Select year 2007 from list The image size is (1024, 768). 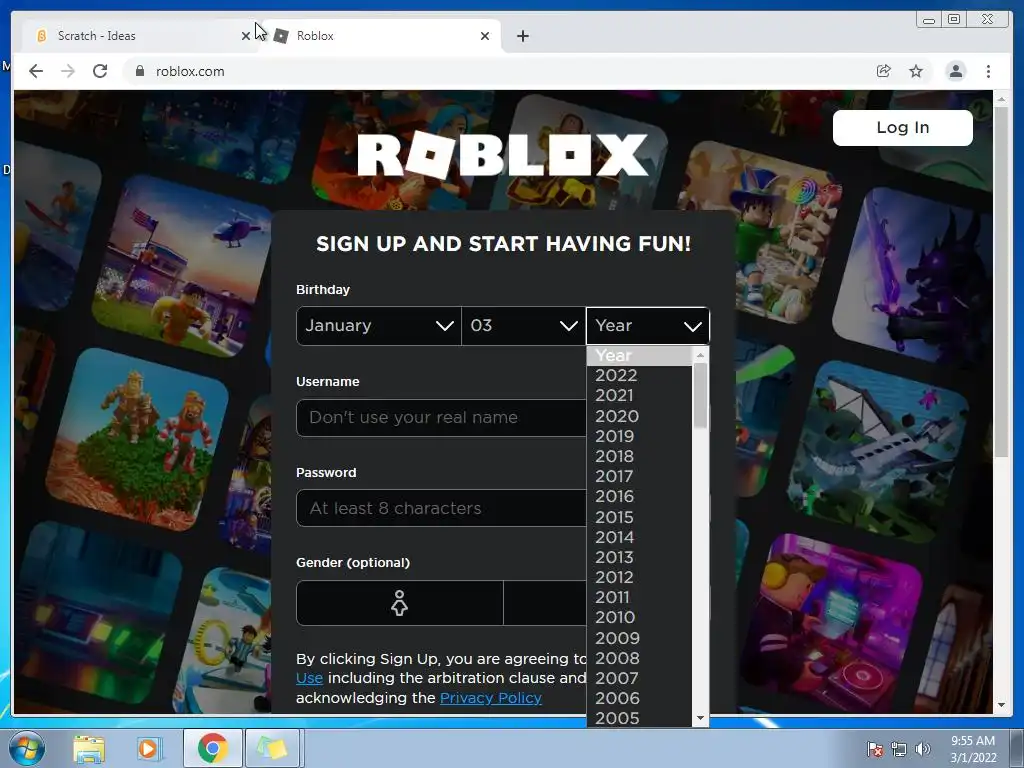639,679
